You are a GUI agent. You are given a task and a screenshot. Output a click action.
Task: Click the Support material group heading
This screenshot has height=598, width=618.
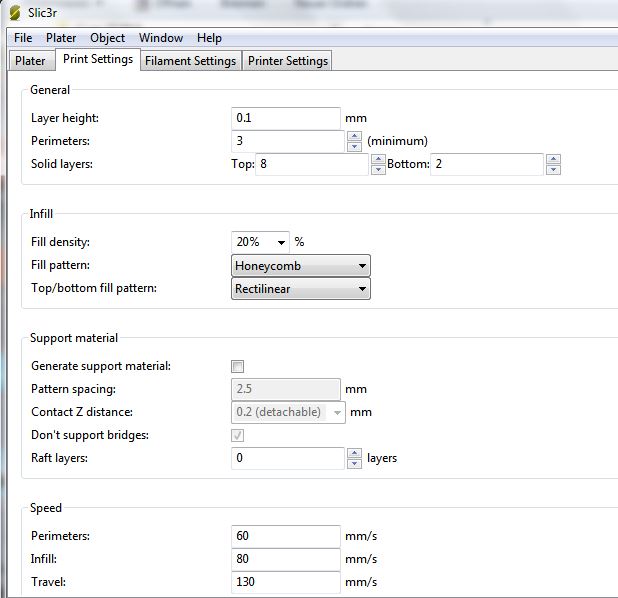74,338
